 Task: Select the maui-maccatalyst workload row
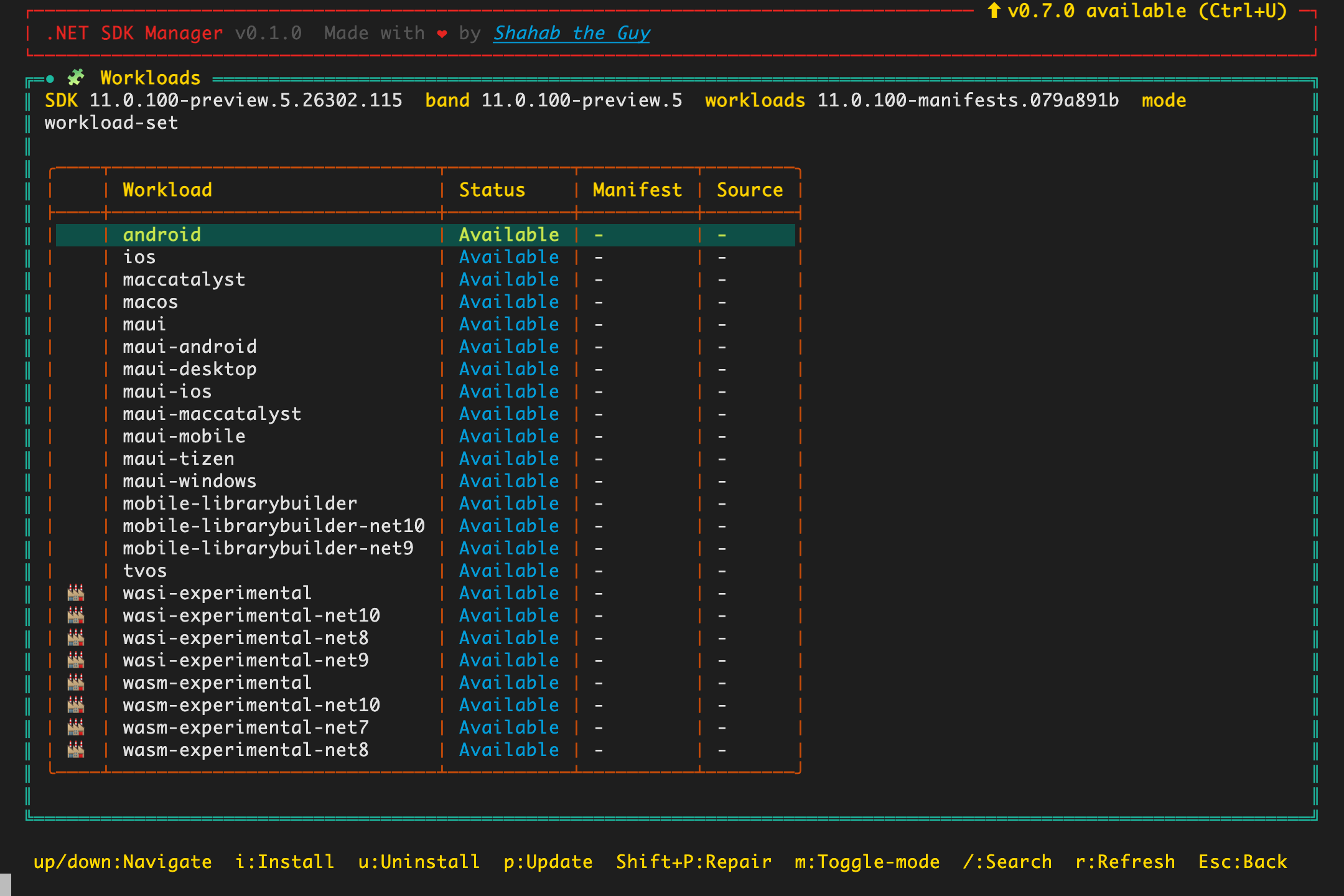pyautogui.click(x=426, y=414)
